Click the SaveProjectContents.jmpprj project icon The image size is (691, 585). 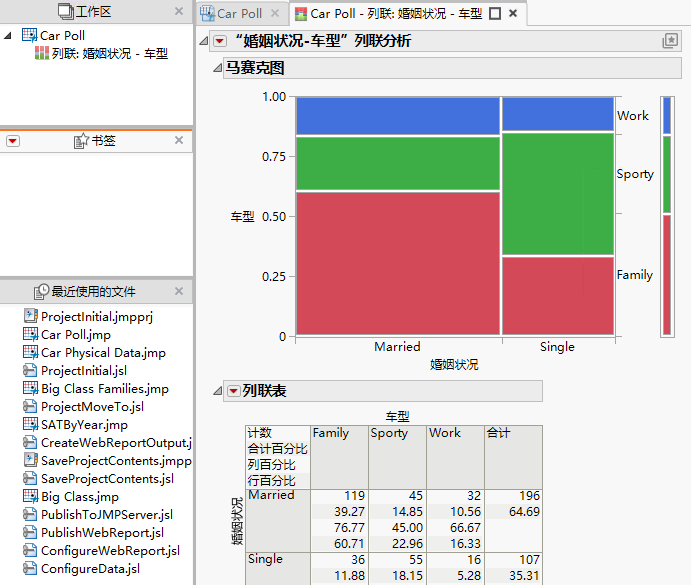click(30, 460)
